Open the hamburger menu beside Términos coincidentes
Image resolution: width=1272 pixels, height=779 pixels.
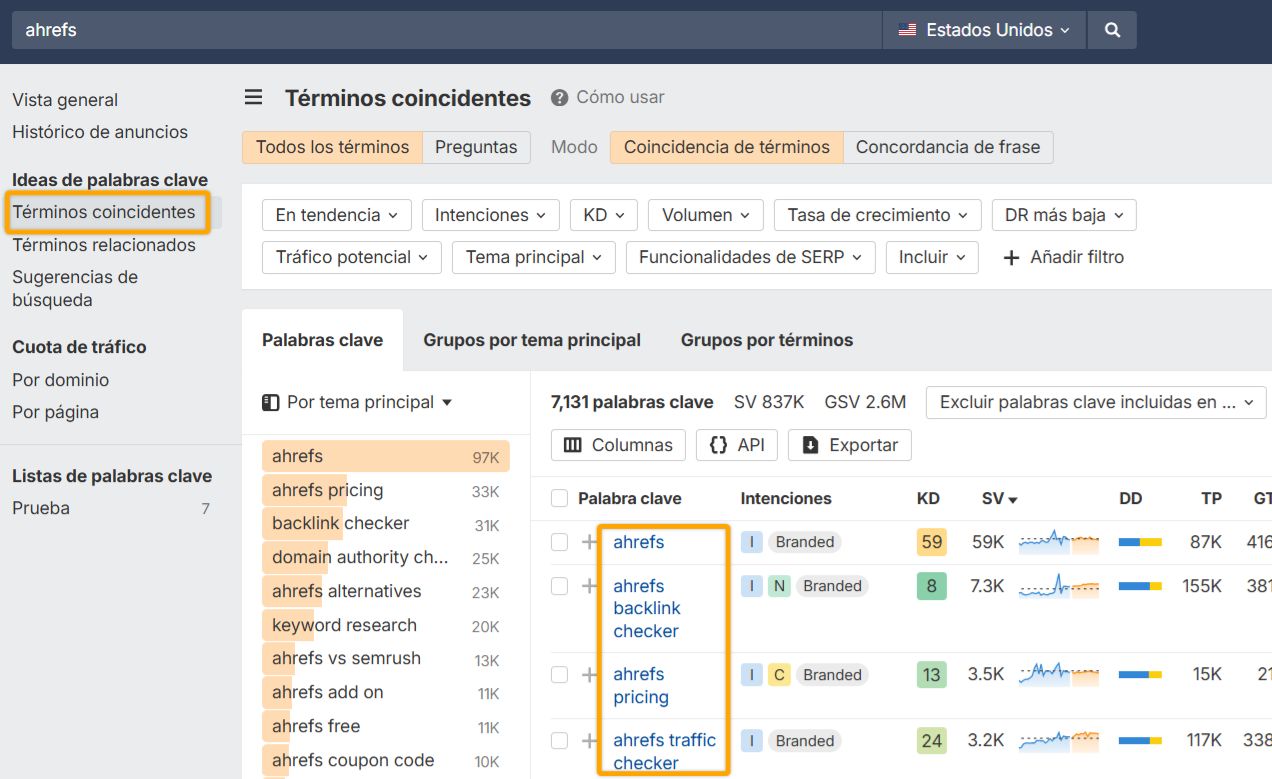[x=253, y=97]
